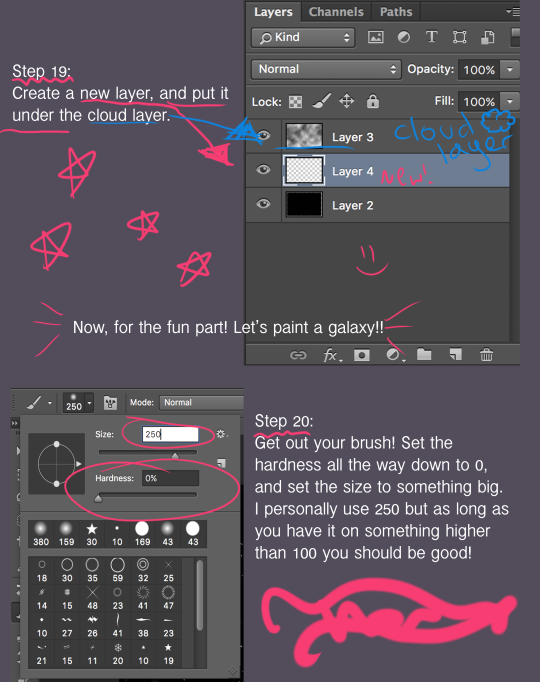Click the pixel layer filter icon

[376, 37]
